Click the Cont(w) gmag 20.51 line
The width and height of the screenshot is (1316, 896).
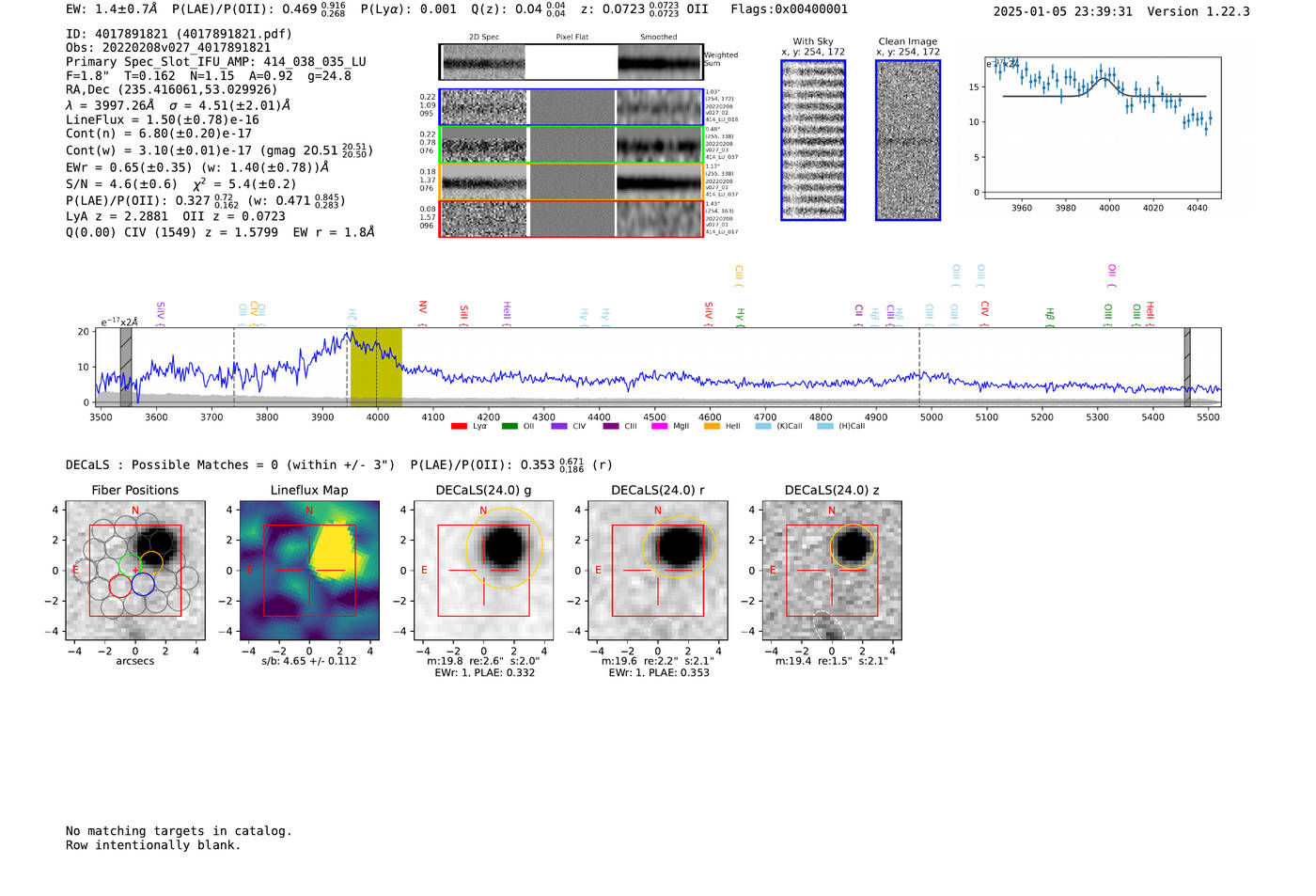[x=219, y=150]
